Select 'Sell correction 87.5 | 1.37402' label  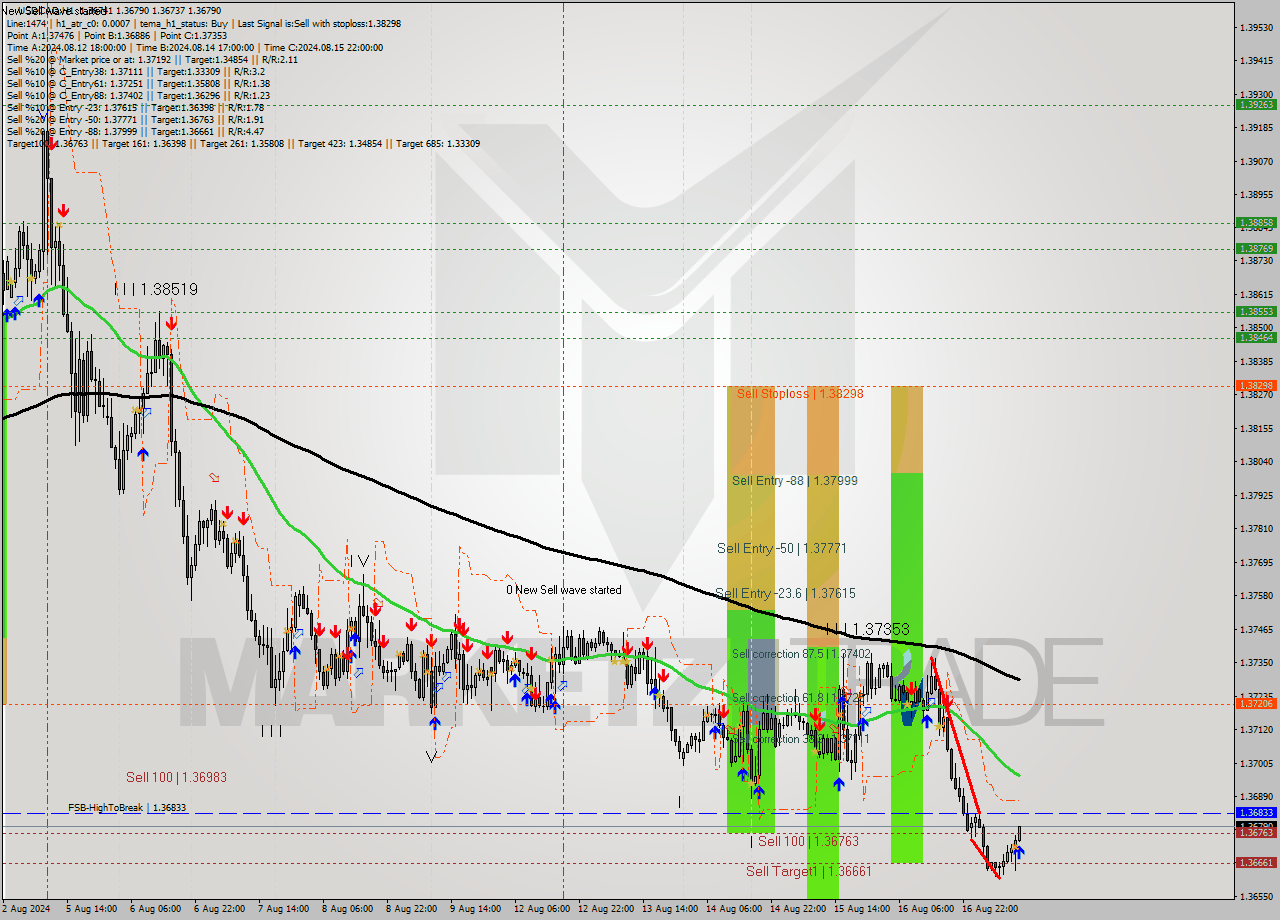point(801,654)
